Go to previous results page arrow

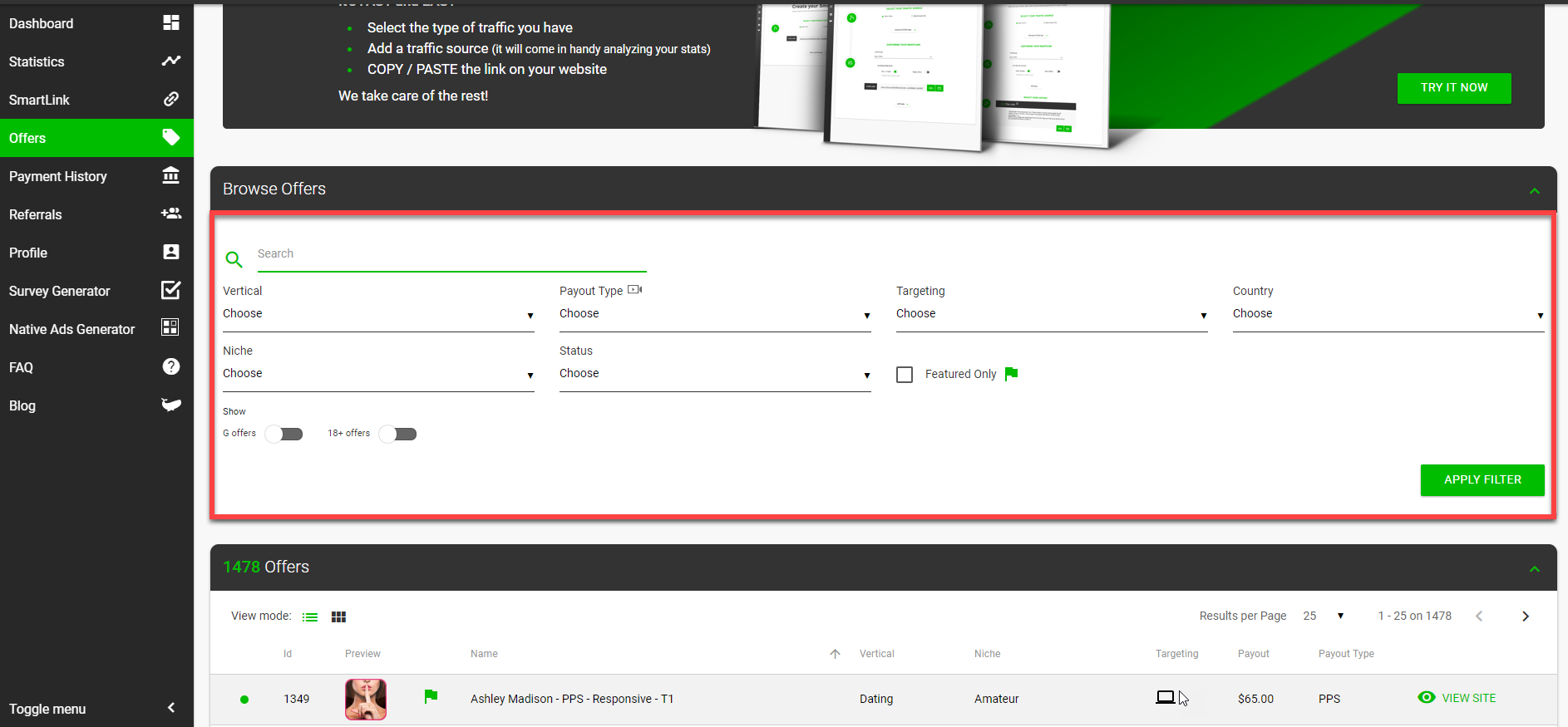coord(1479,616)
